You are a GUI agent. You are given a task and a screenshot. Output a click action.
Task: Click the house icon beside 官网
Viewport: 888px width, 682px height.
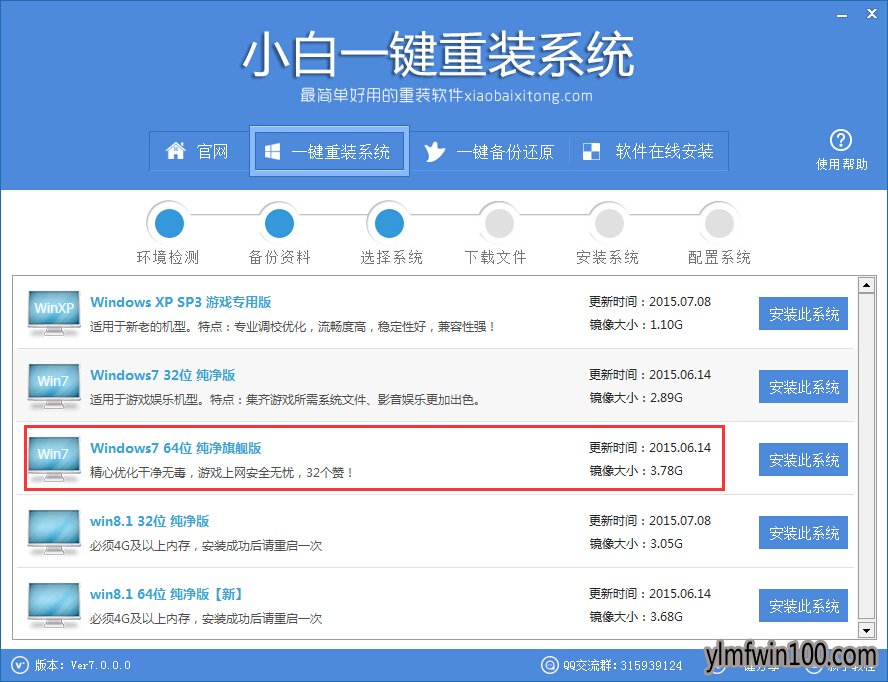click(x=176, y=151)
